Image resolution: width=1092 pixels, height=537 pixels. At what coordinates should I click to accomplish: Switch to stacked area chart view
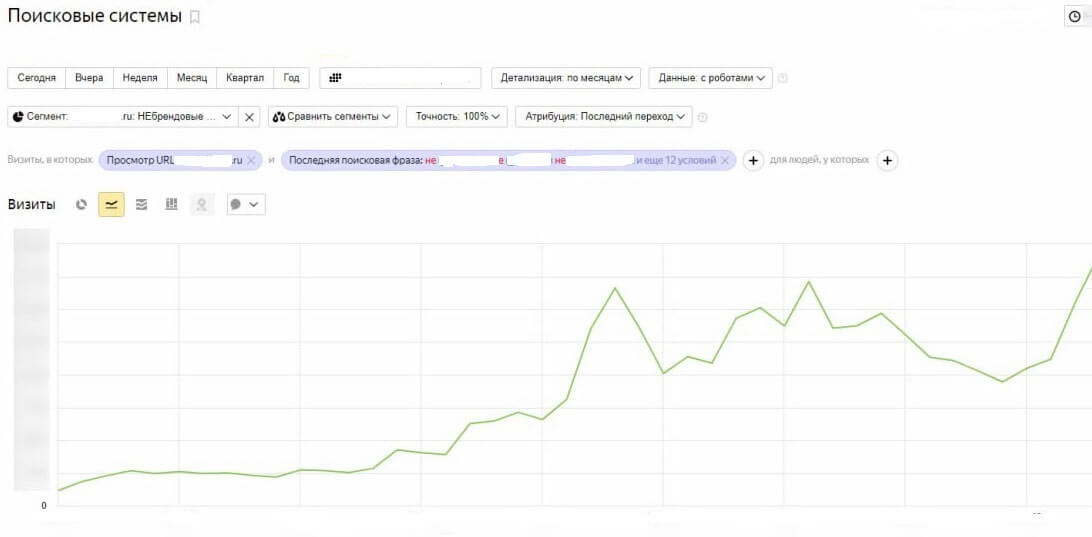[x=141, y=205]
